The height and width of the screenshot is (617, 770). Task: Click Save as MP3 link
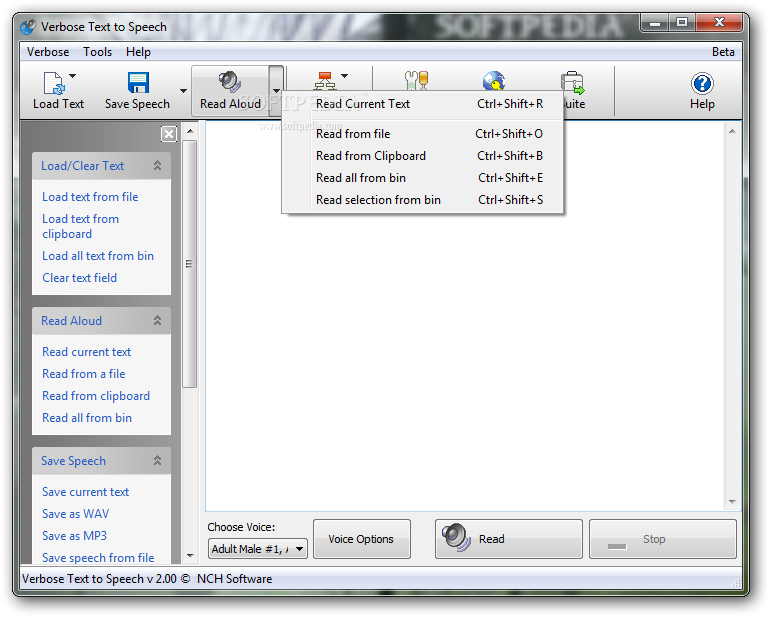tap(74, 536)
